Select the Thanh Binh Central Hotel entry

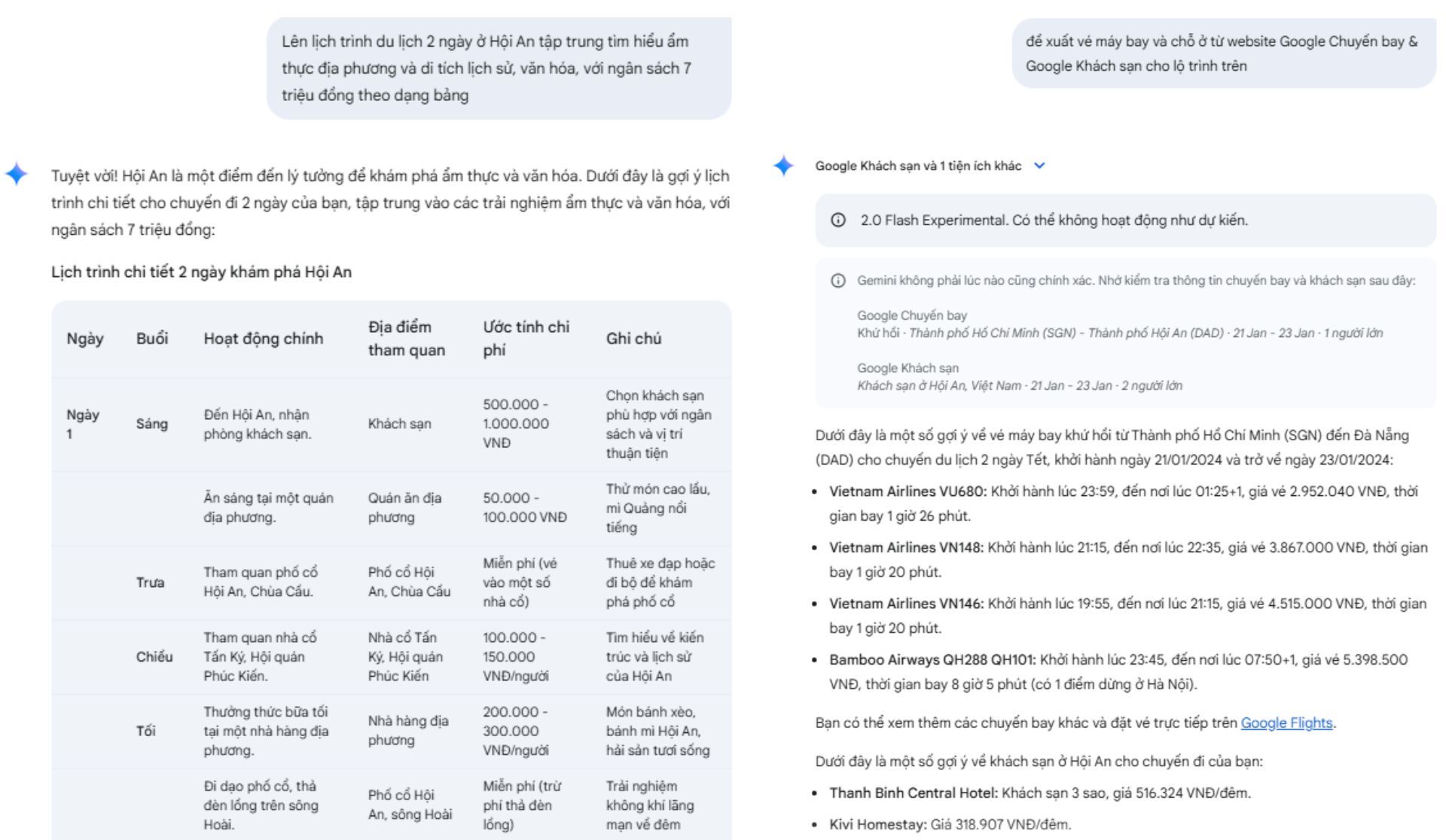(1040, 793)
